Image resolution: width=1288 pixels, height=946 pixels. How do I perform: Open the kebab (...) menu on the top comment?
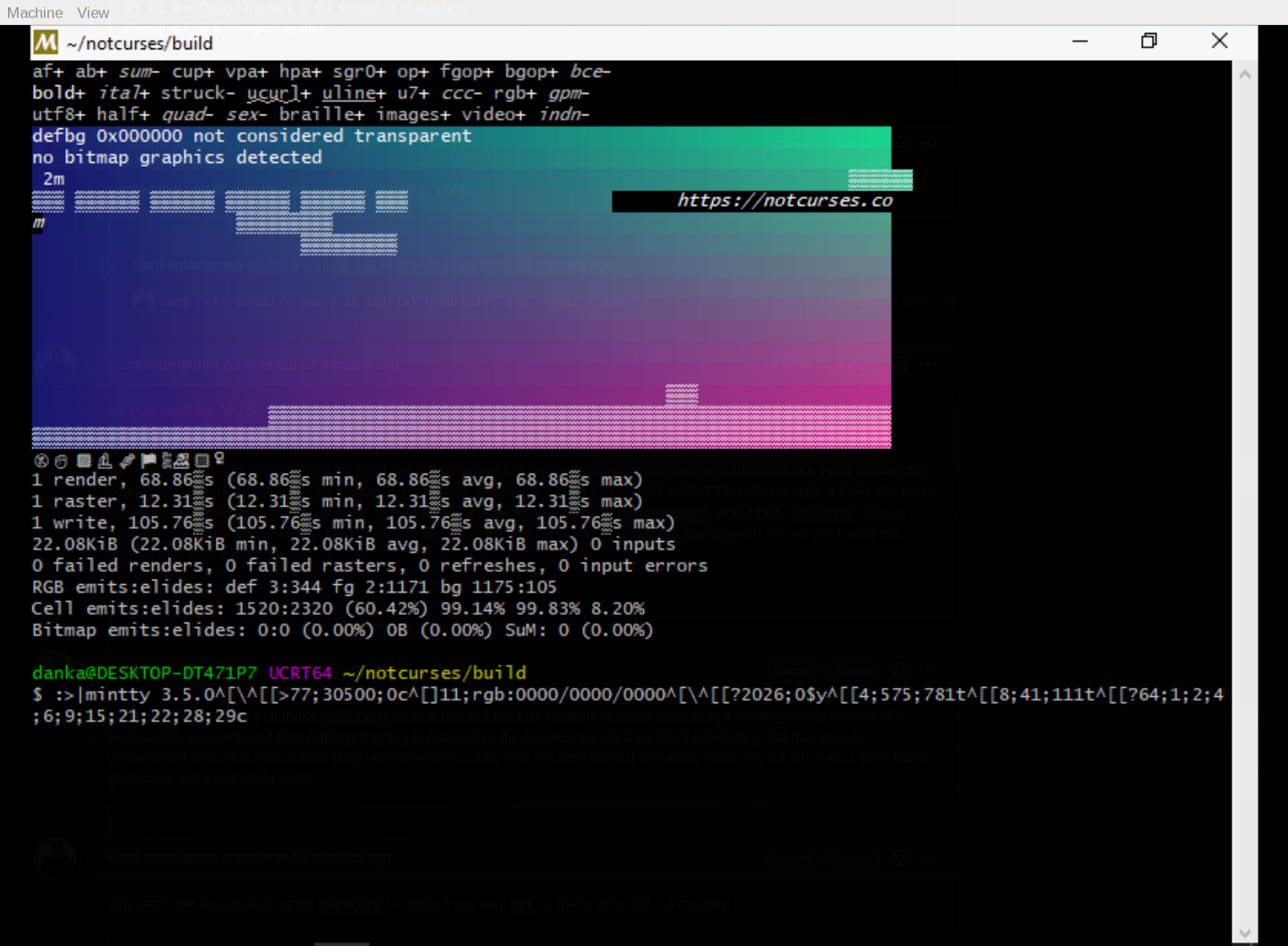point(929,143)
